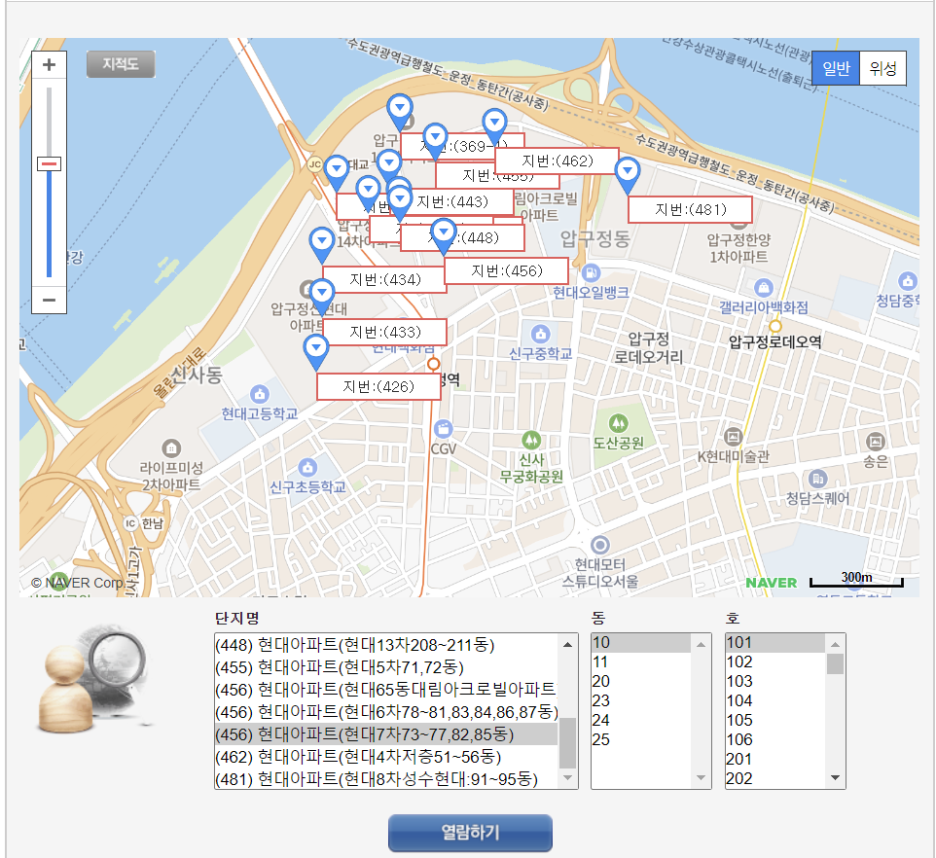
Task: Select 호 number 201
Action: tap(775, 759)
